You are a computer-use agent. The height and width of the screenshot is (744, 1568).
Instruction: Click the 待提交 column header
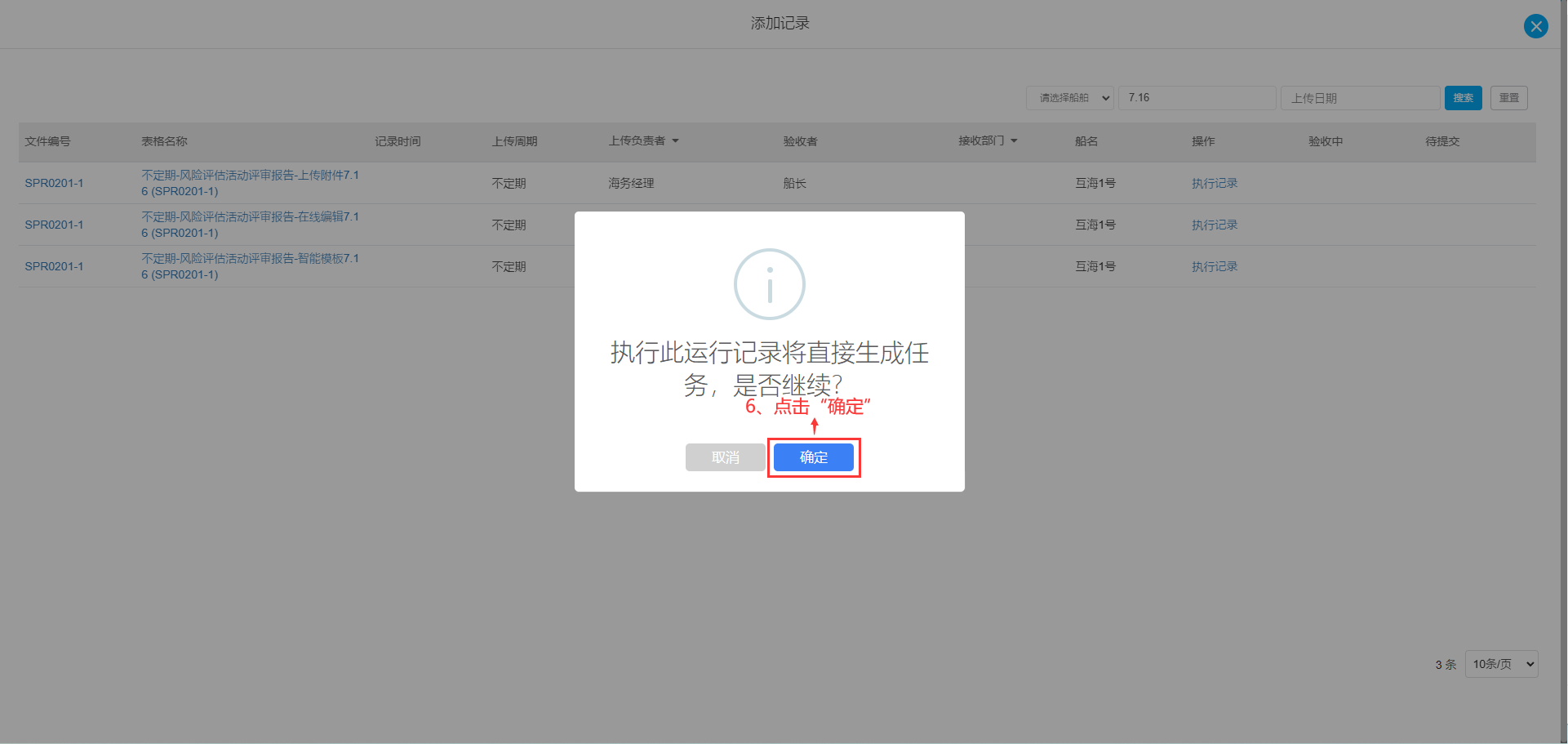coord(1442,141)
